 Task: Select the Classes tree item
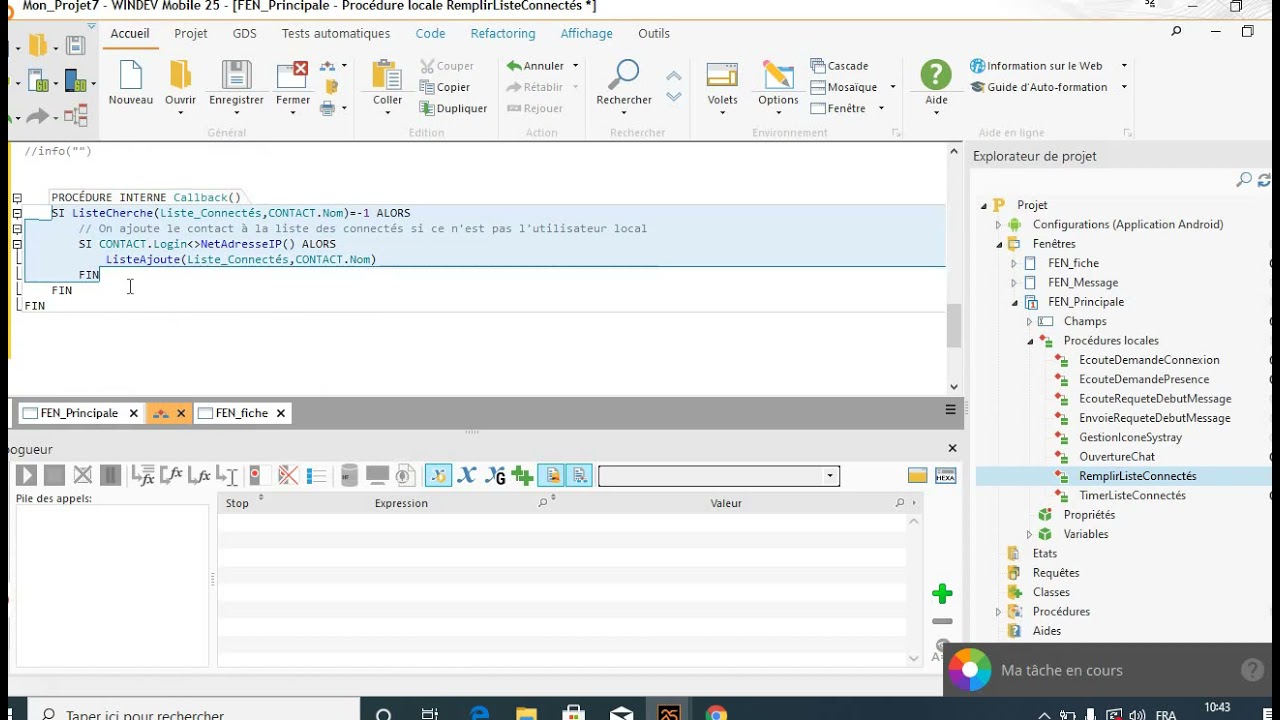[x=1051, y=593]
